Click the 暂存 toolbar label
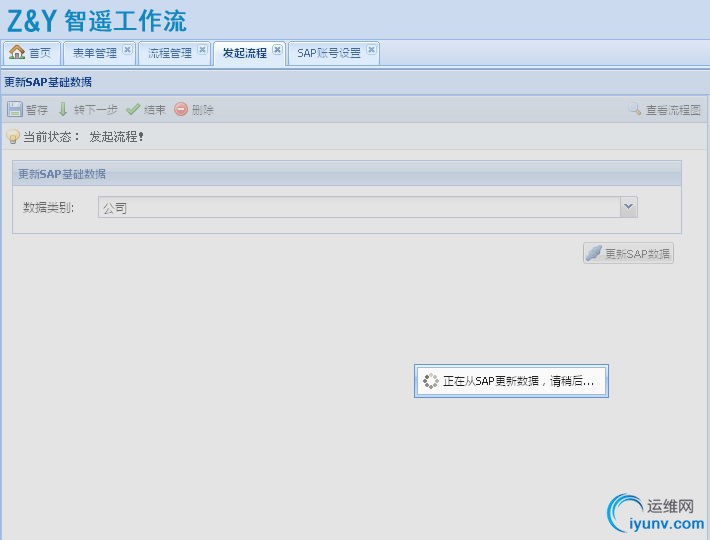 coord(37,110)
